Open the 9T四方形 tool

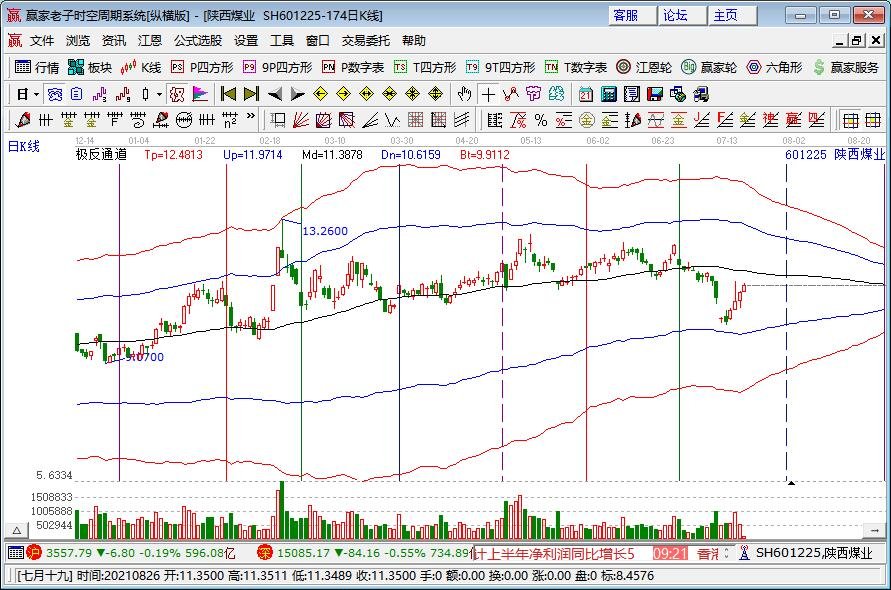click(500, 68)
